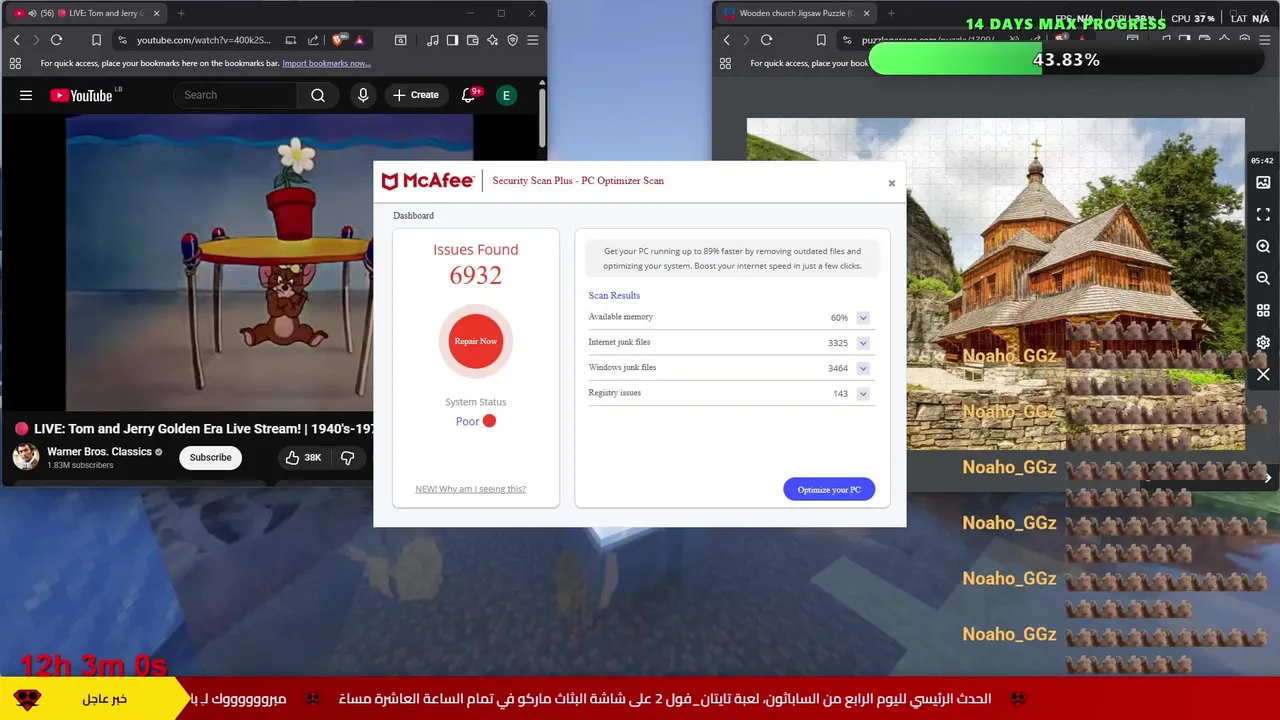Viewport: 1280px width, 720px height.
Task: Open the music playlist icon in YouTube window toolbar
Action: point(432,40)
